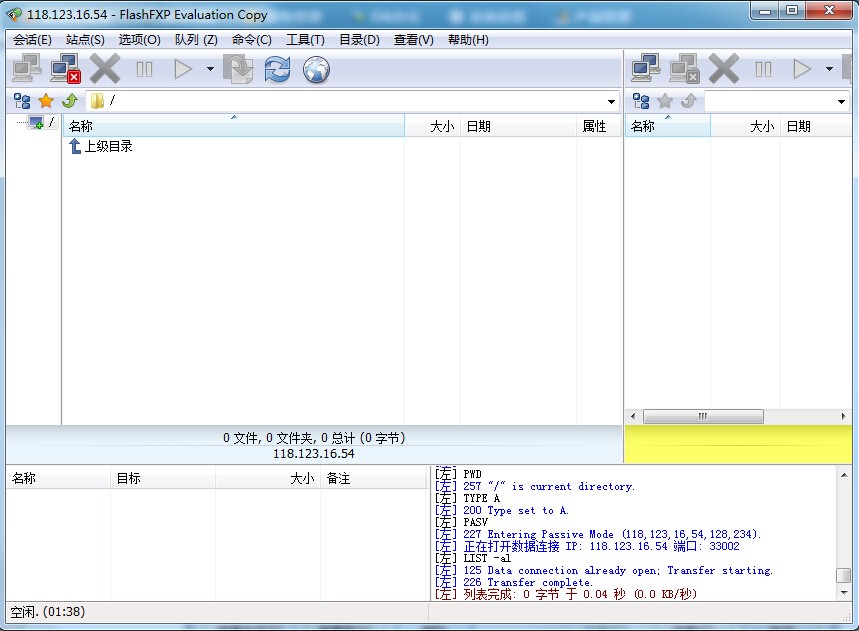The width and height of the screenshot is (859, 631).
Task: Click the left pane green up-directory arrow
Action: 70,101
